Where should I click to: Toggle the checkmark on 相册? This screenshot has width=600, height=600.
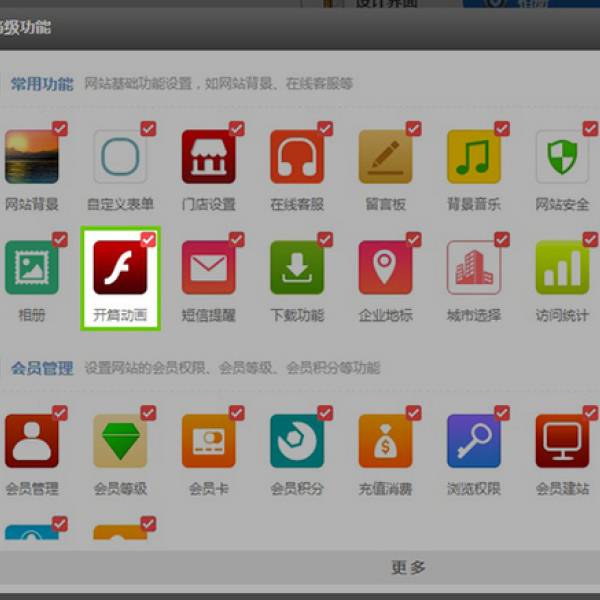(60, 240)
